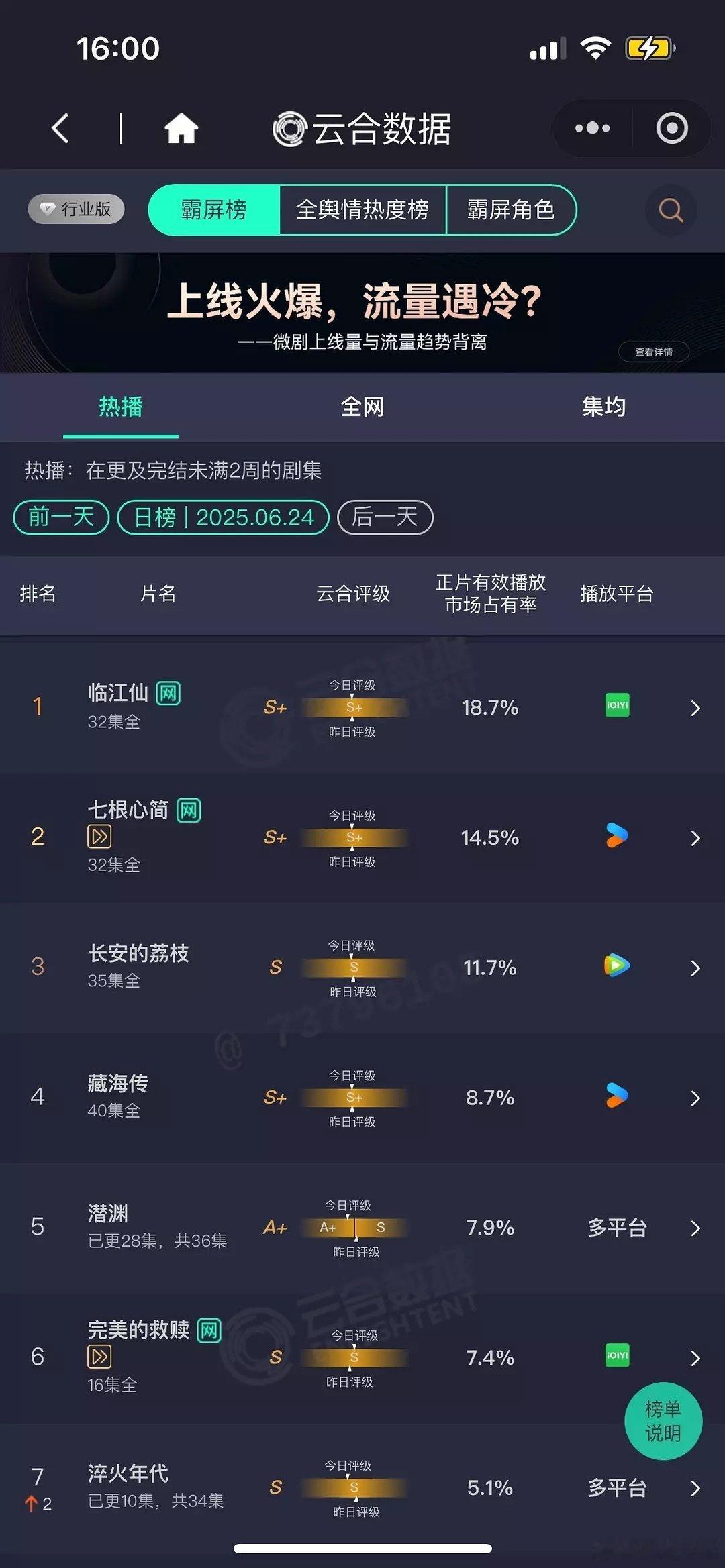Tap Youku platform icon for 七根心简
Viewport: 725px width, 1568px height.
(617, 835)
